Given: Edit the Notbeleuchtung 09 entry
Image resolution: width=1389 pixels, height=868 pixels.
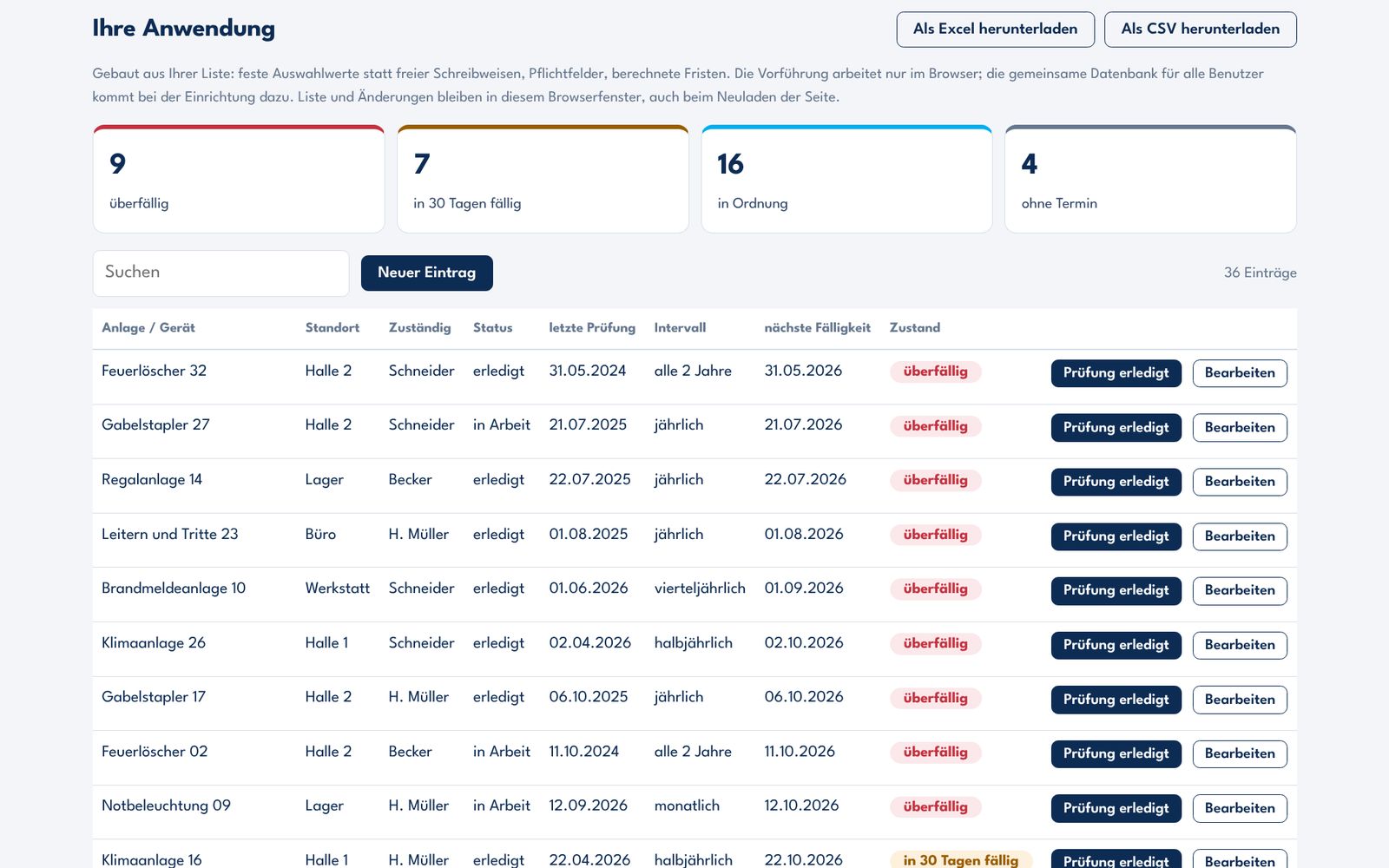Looking at the screenshot, I should pos(1240,808).
